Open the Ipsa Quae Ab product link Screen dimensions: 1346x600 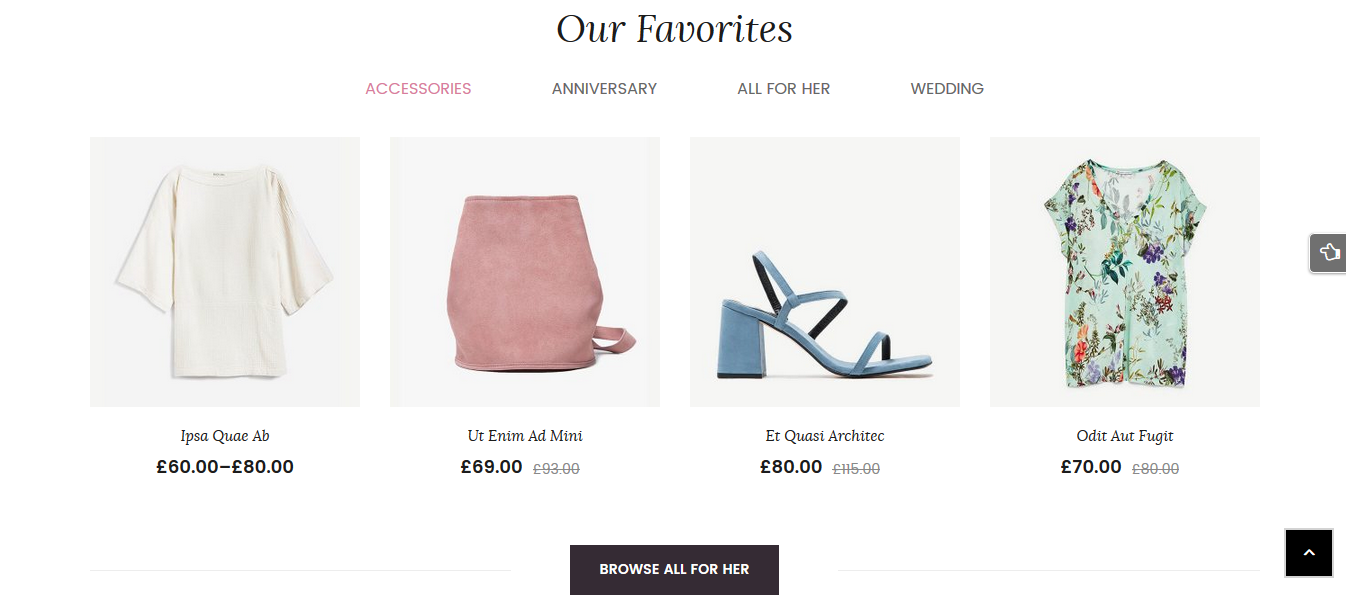point(225,436)
